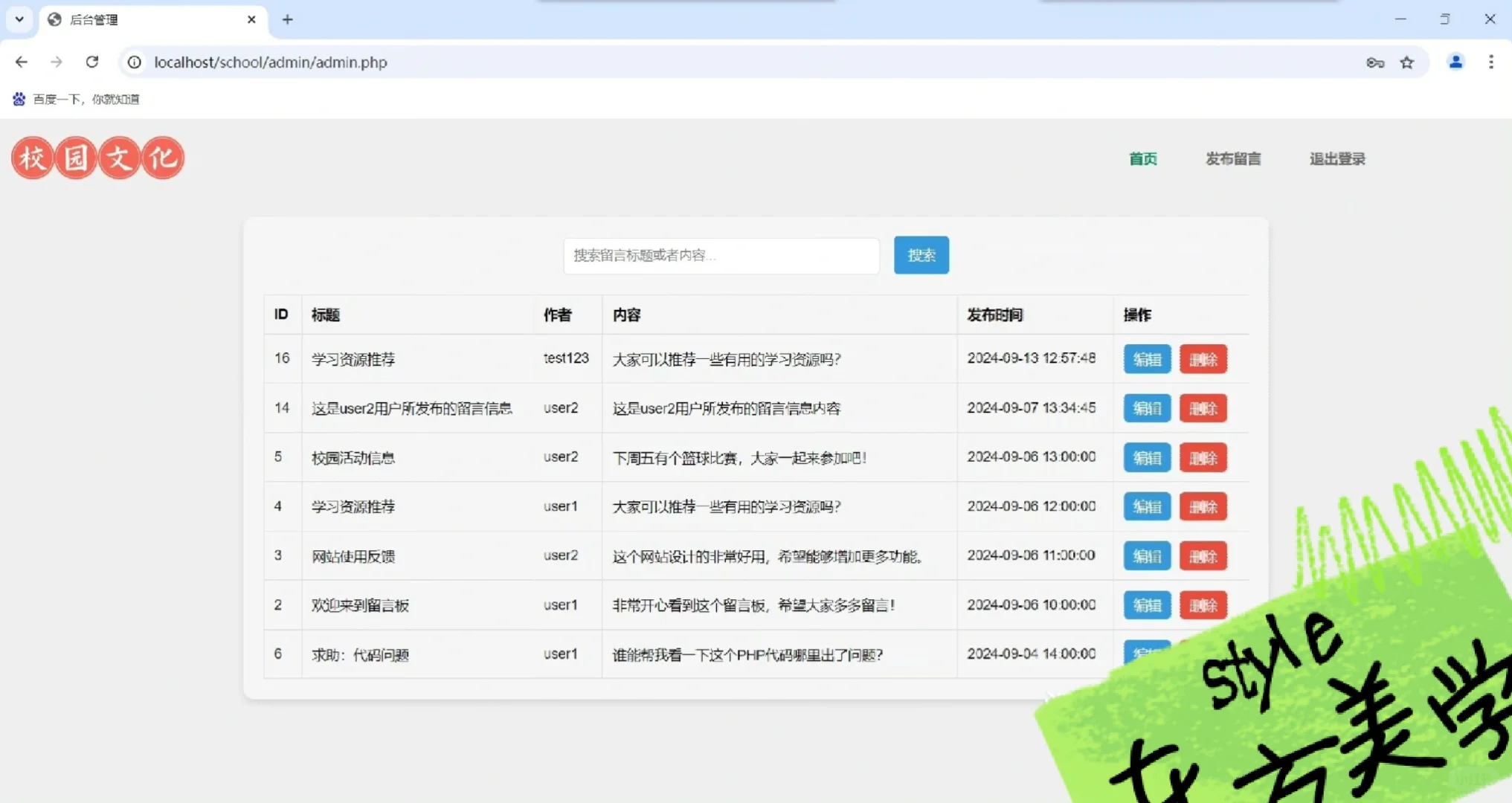
Task: Click inside the message search input field
Action: (720, 256)
